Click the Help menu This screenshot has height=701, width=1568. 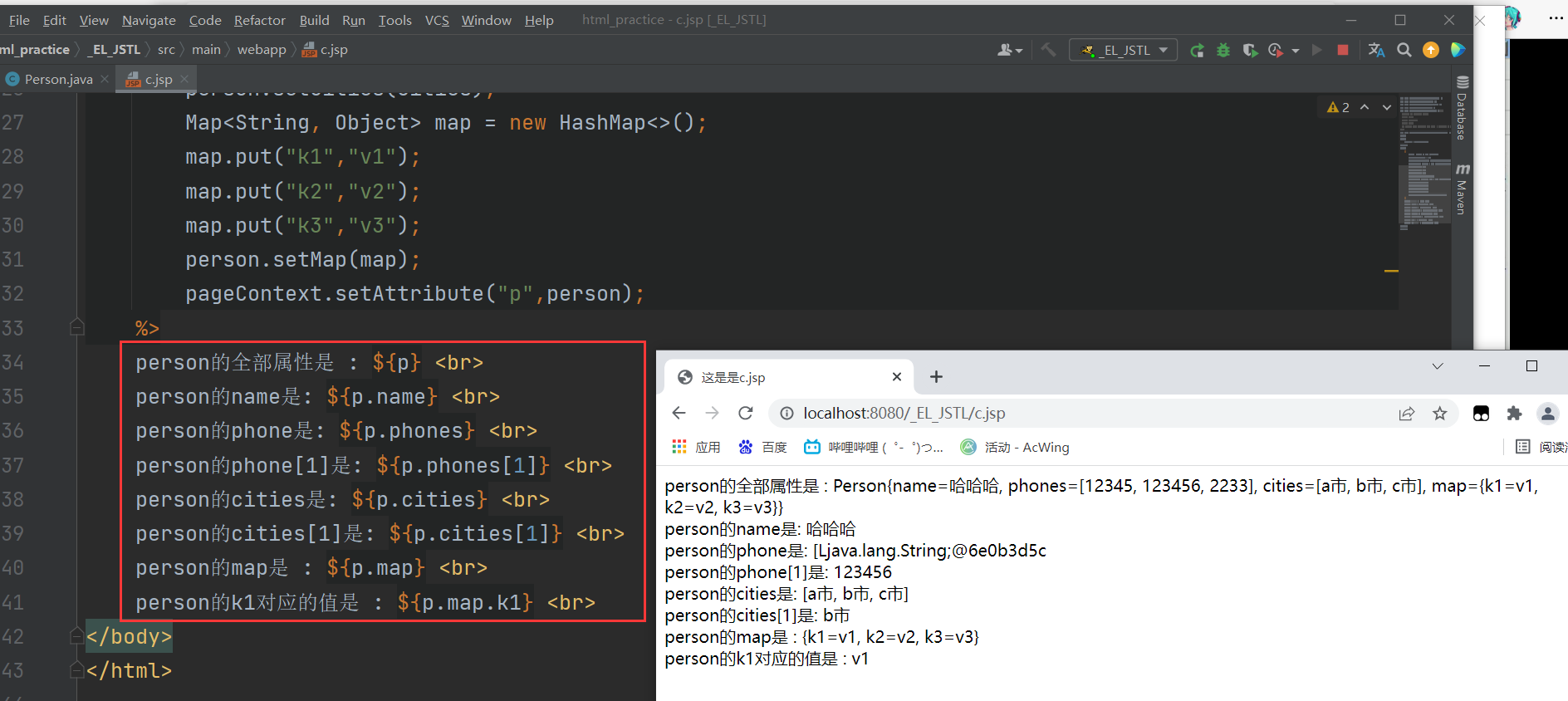click(x=539, y=20)
